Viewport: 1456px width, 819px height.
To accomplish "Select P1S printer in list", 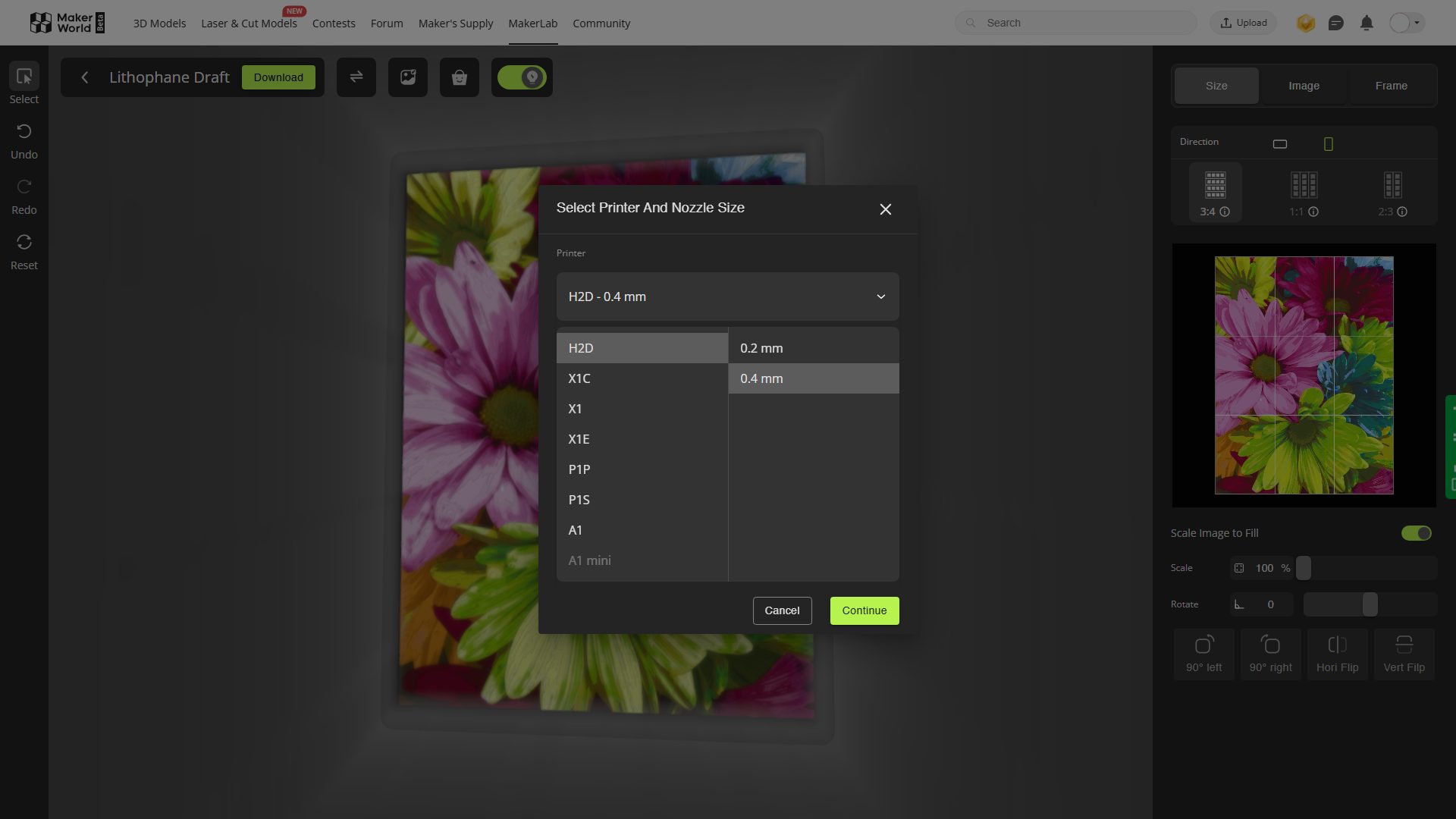I will pyautogui.click(x=642, y=500).
